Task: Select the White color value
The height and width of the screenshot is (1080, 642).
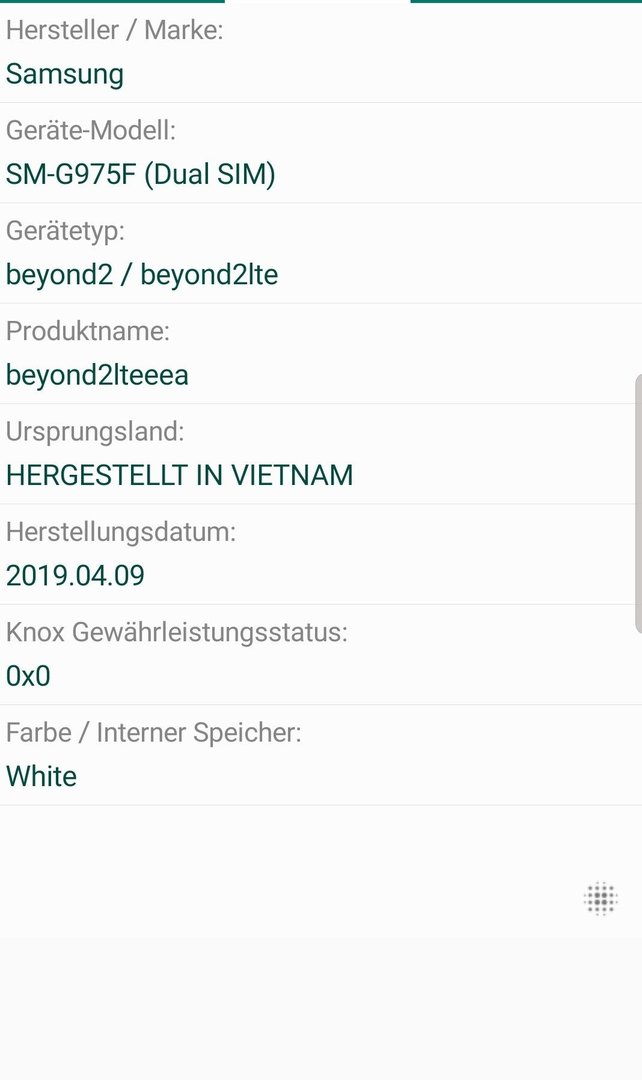Action: click(x=41, y=776)
